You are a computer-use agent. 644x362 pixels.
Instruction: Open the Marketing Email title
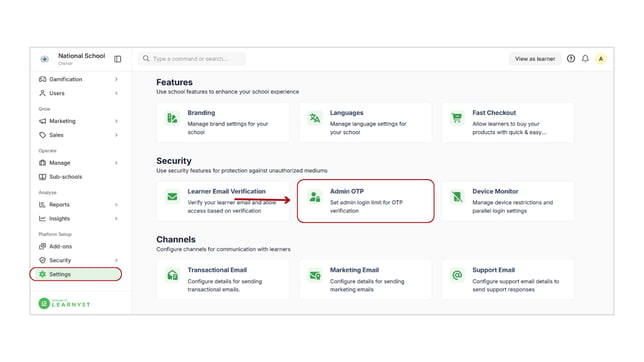[x=354, y=270]
